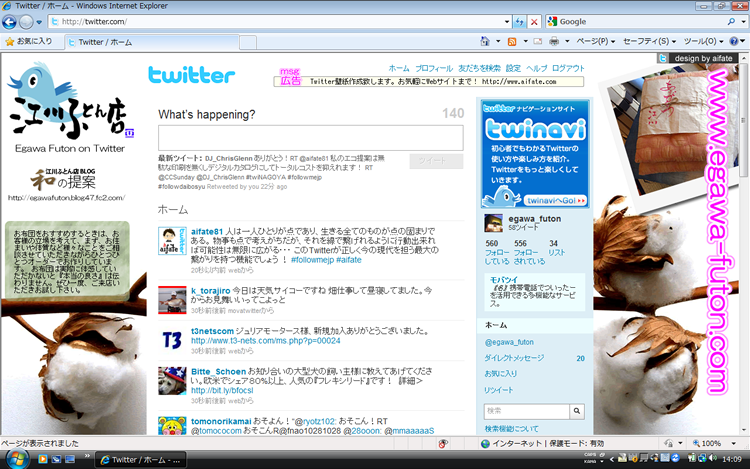
Task: Open the モバツイ promo heading
Action: pyautogui.click(x=504, y=280)
